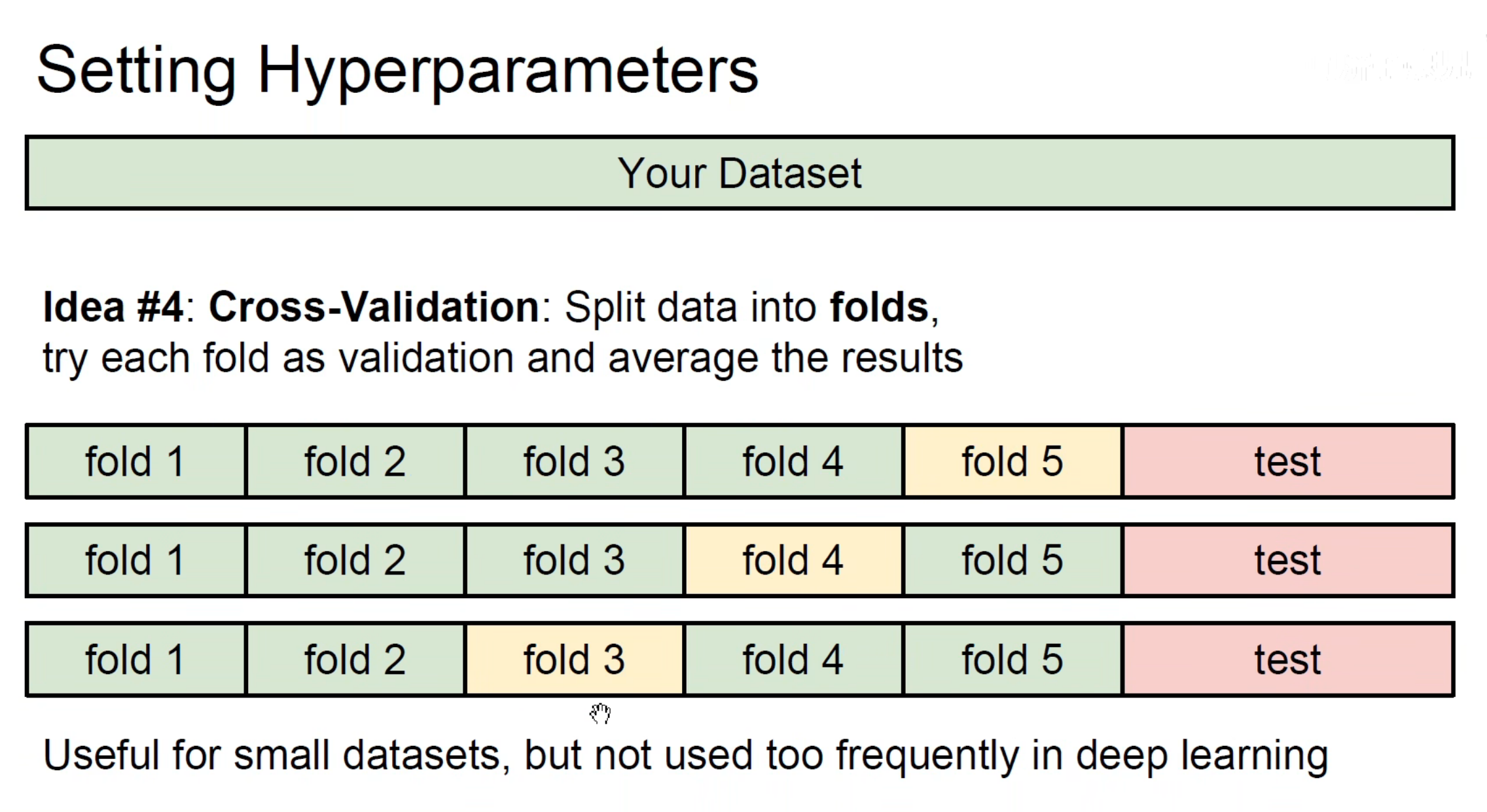Click the bold "Idea #4" label
The width and height of the screenshot is (1487, 812).
coord(113,307)
